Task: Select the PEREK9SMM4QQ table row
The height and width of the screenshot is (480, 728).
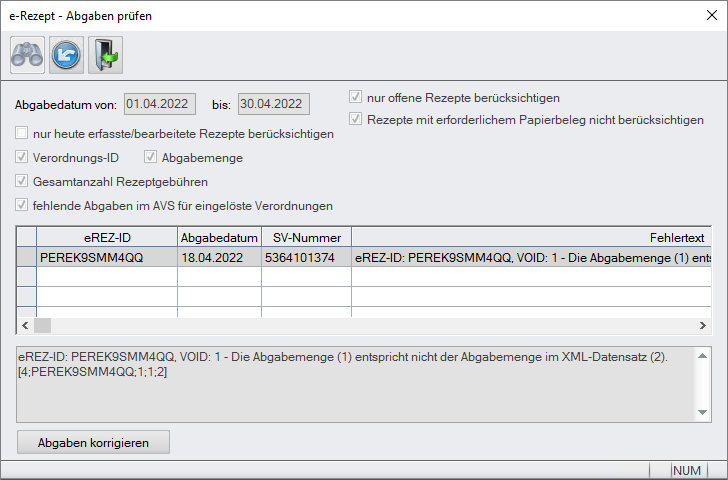Action: coord(107,257)
